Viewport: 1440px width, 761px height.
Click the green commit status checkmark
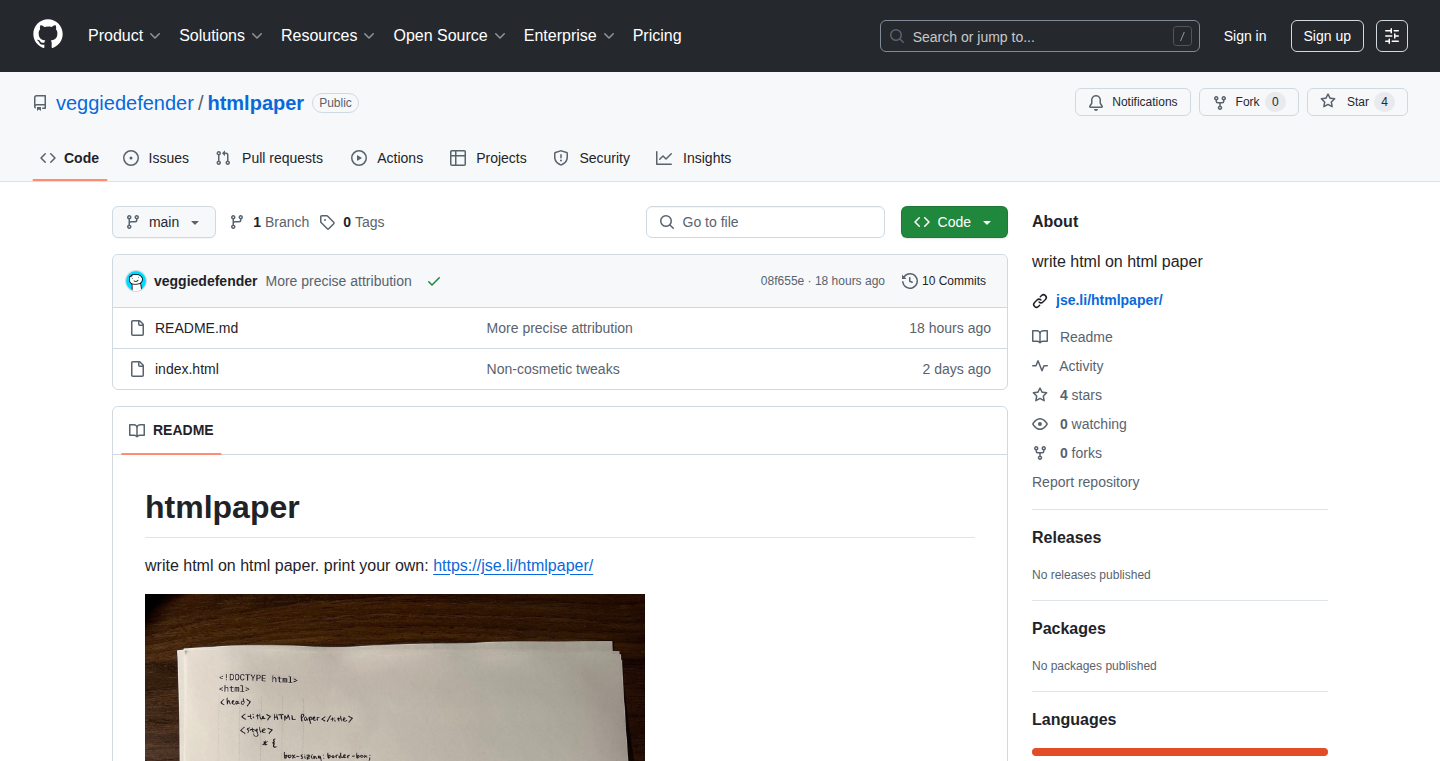[434, 281]
